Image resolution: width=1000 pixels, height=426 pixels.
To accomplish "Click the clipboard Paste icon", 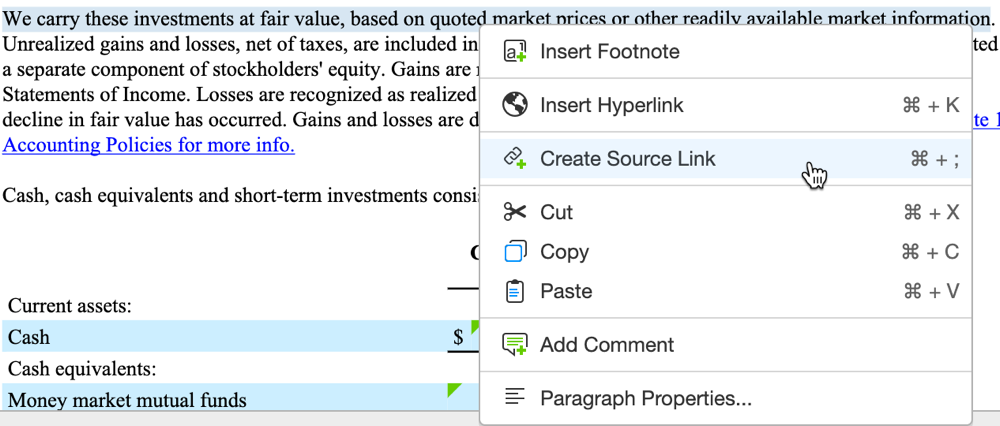I will click(515, 291).
